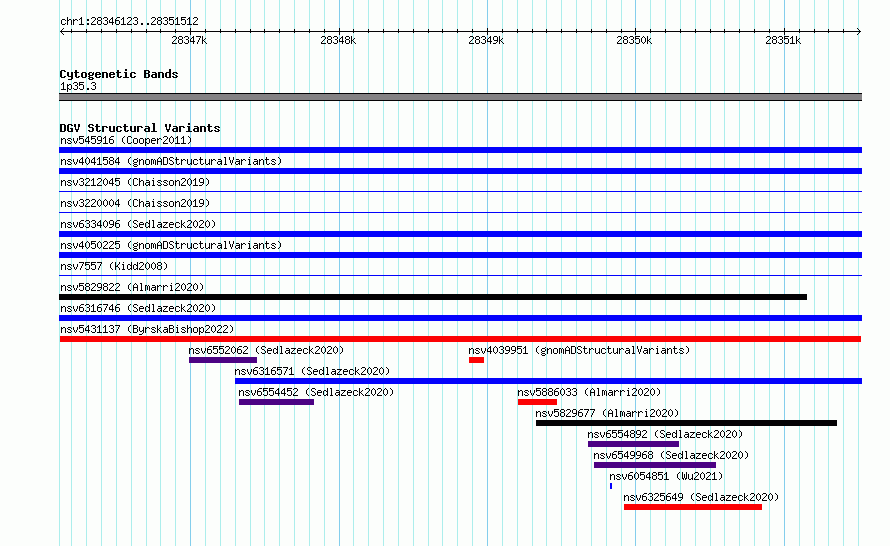This screenshot has width=890, height=546.
Task: Click nsv4050225 gnomAD variant label
Action: click(171, 245)
